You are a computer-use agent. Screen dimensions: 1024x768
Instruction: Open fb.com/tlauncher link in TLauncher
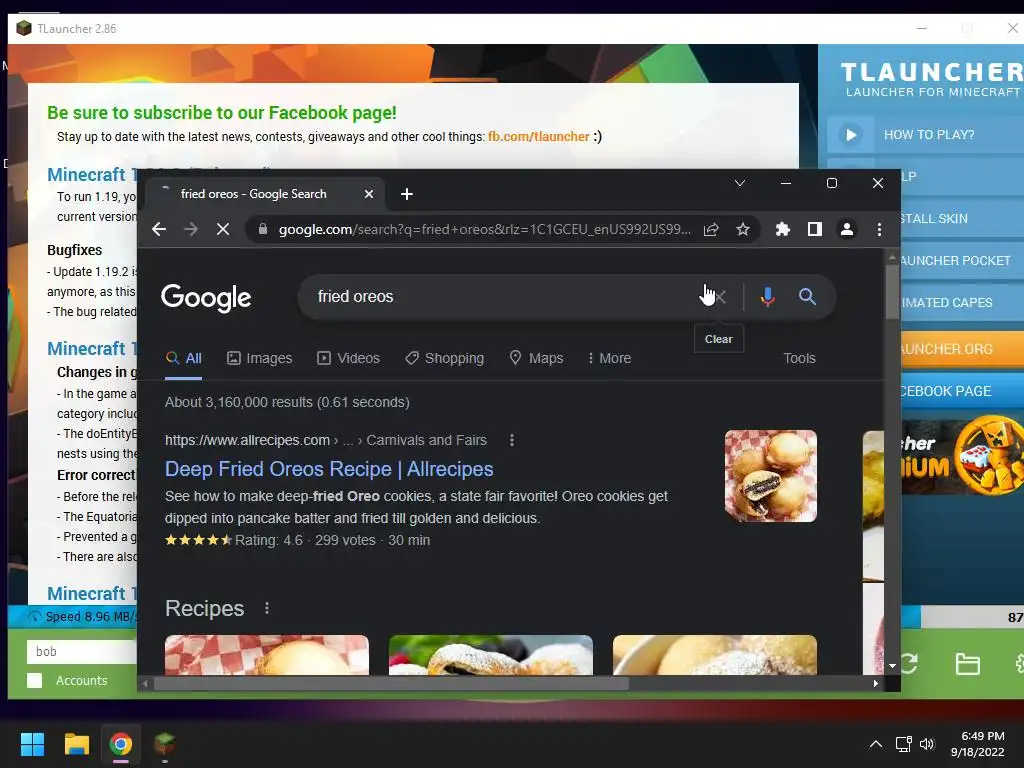pos(539,136)
